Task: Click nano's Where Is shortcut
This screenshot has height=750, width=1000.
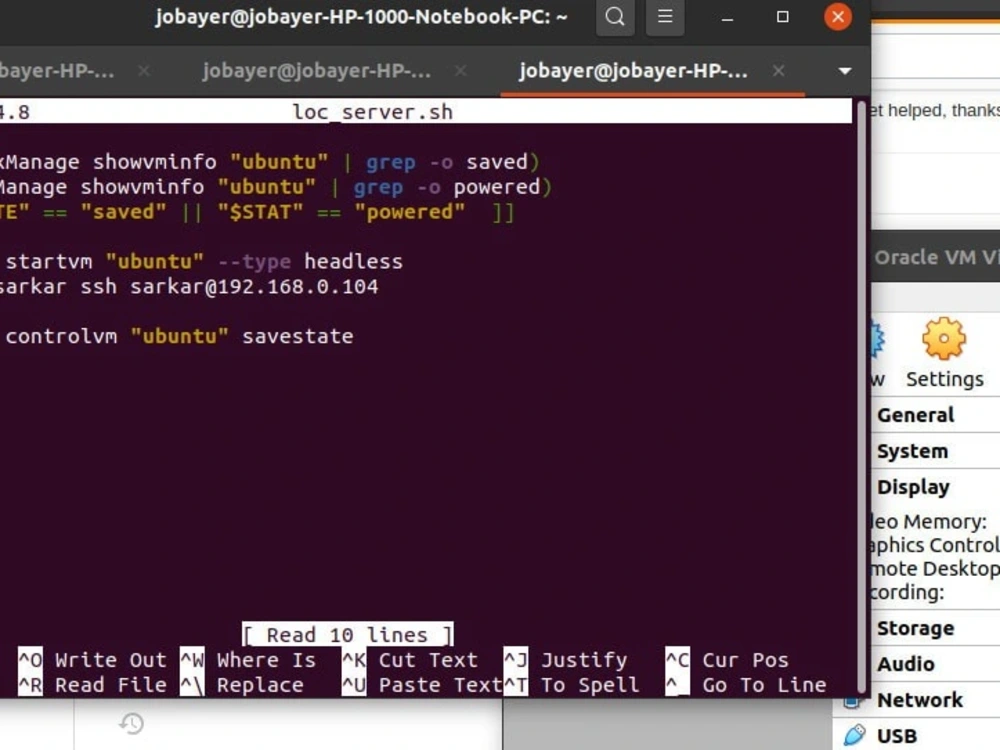Action: tap(267, 660)
